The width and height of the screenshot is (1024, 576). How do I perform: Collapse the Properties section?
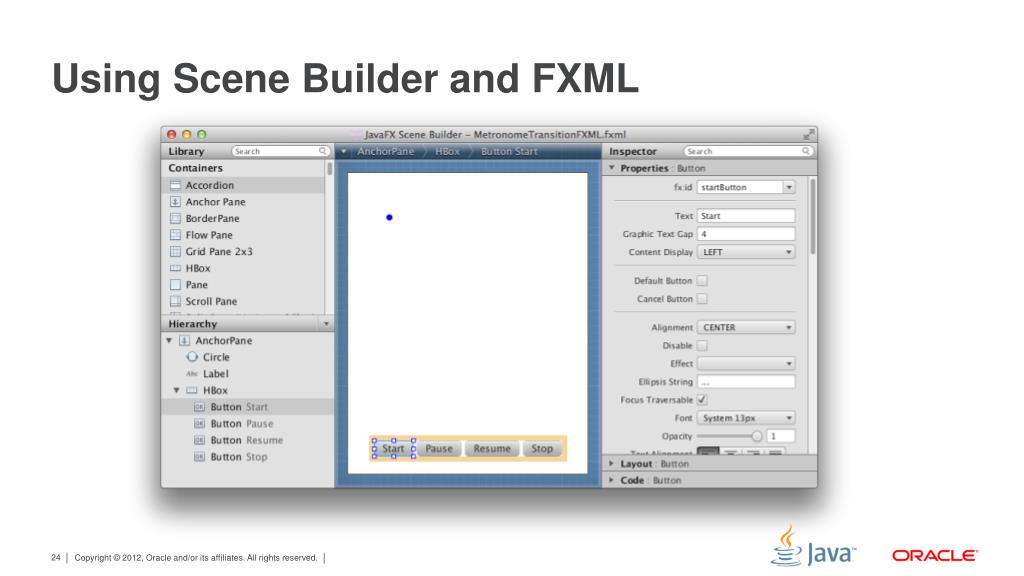pyautogui.click(x=612, y=168)
